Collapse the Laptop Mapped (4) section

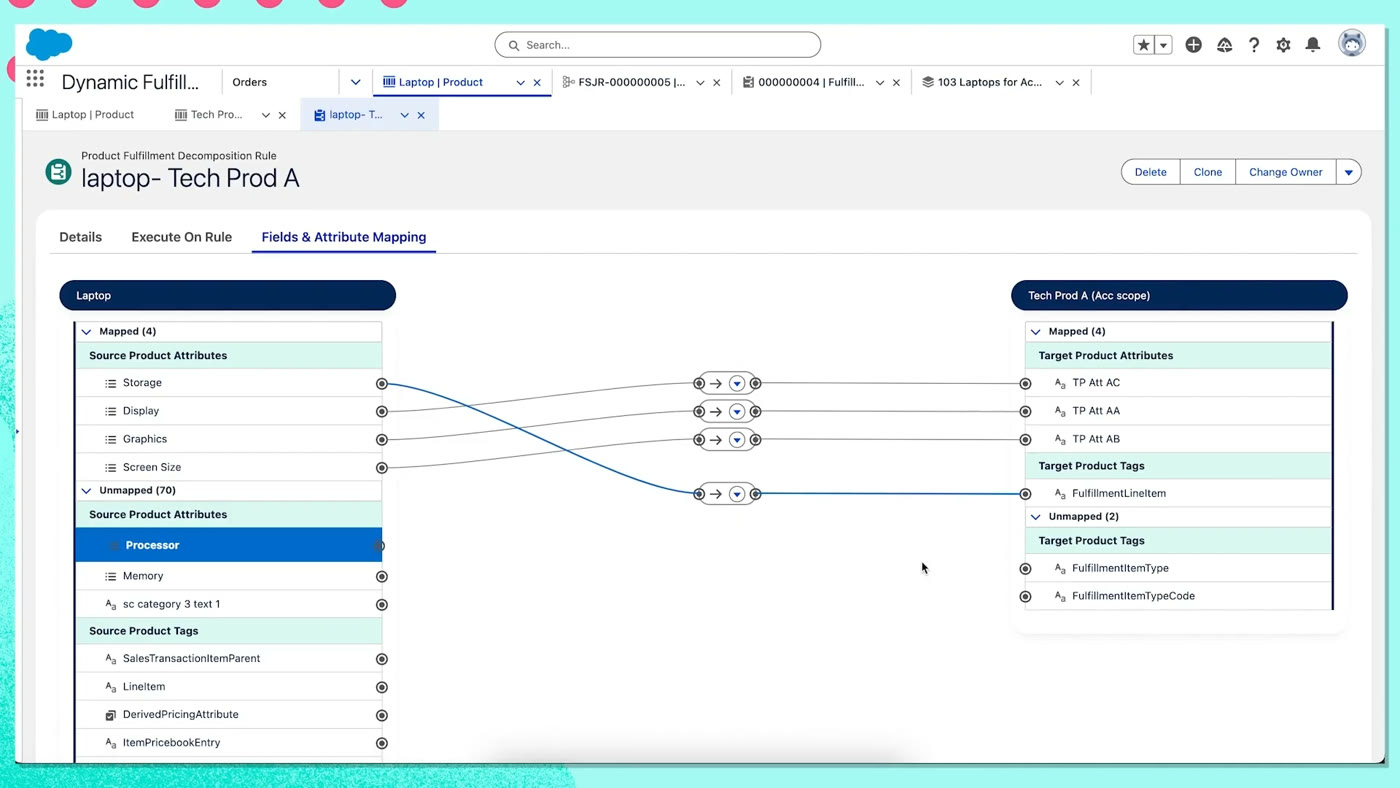pos(86,332)
